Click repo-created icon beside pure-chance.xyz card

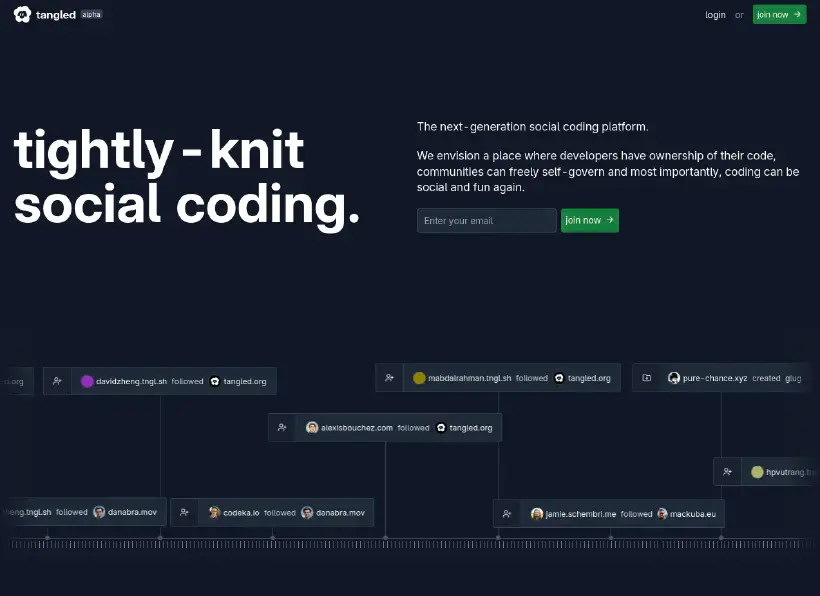pyautogui.click(x=647, y=378)
